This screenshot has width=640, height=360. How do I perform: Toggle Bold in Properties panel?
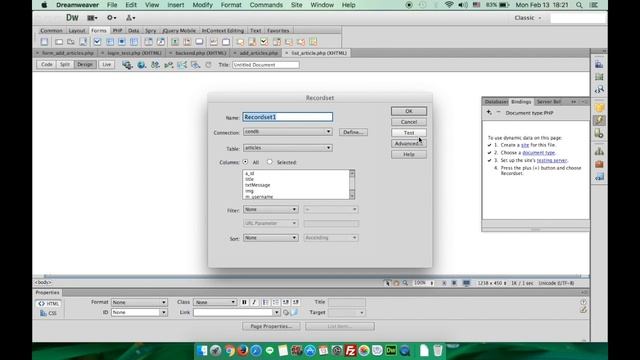tap(244, 302)
